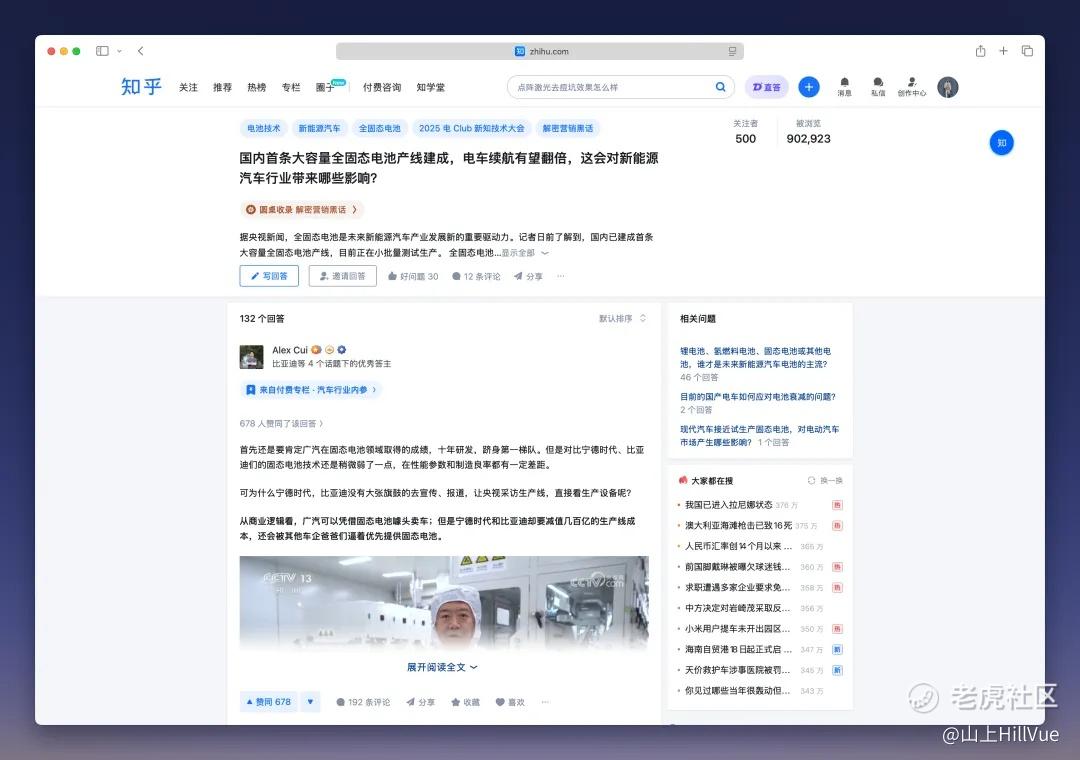Select the 全固态电池 topic tag
Screen dimensions: 1080x760
click(379, 128)
